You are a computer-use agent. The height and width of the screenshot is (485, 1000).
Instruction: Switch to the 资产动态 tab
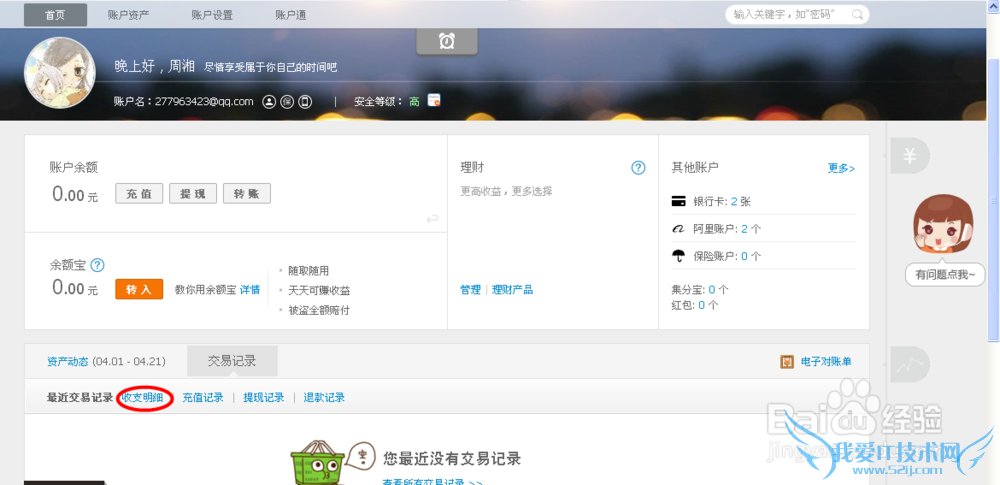pyautogui.click(x=68, y=362)
